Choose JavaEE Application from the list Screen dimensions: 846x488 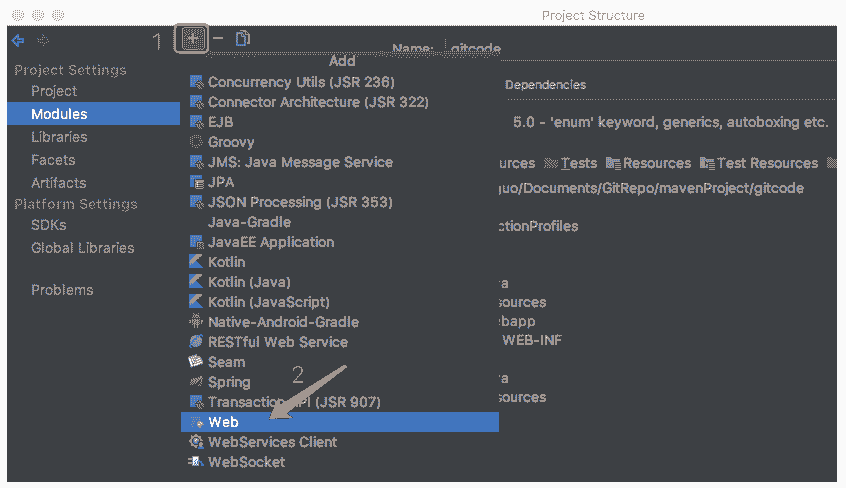coord(270,242)
